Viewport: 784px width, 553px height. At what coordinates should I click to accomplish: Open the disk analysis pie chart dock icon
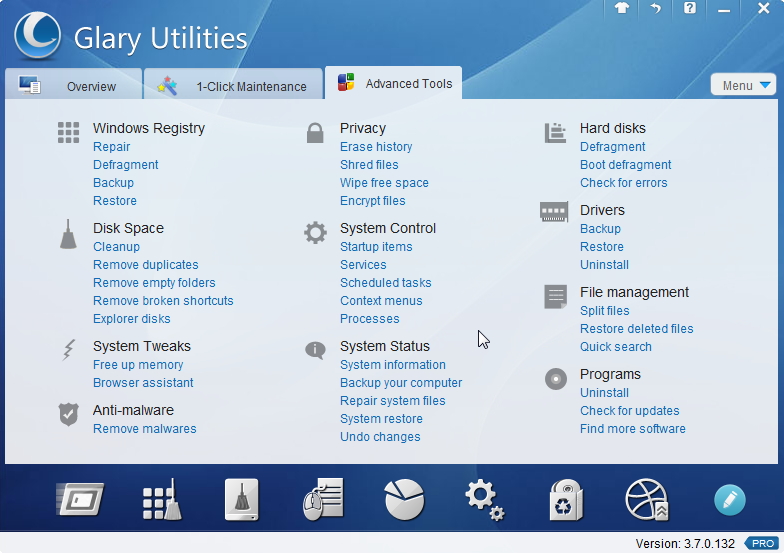click(404, 500)
